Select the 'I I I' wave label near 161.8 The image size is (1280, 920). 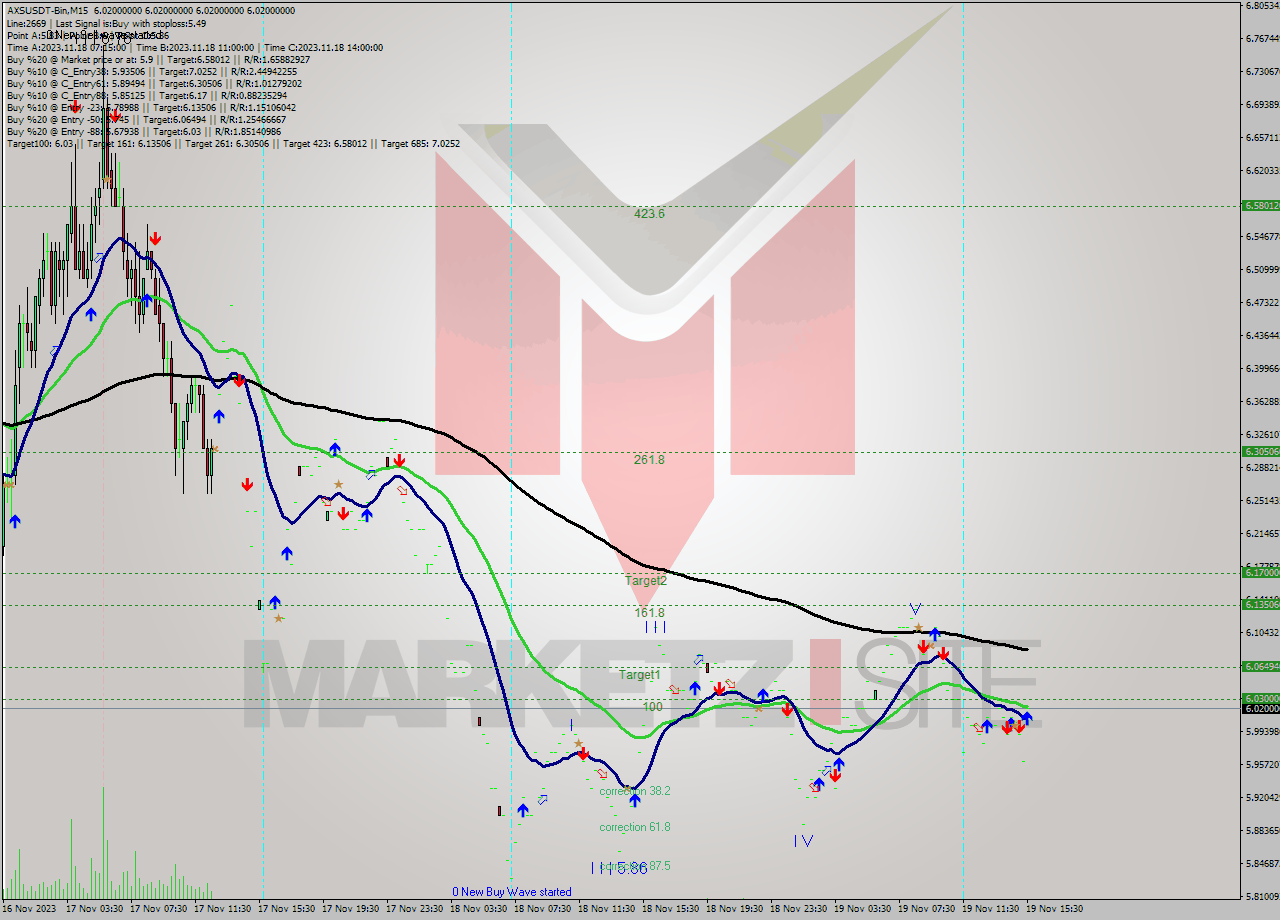(x=655, y=627)
